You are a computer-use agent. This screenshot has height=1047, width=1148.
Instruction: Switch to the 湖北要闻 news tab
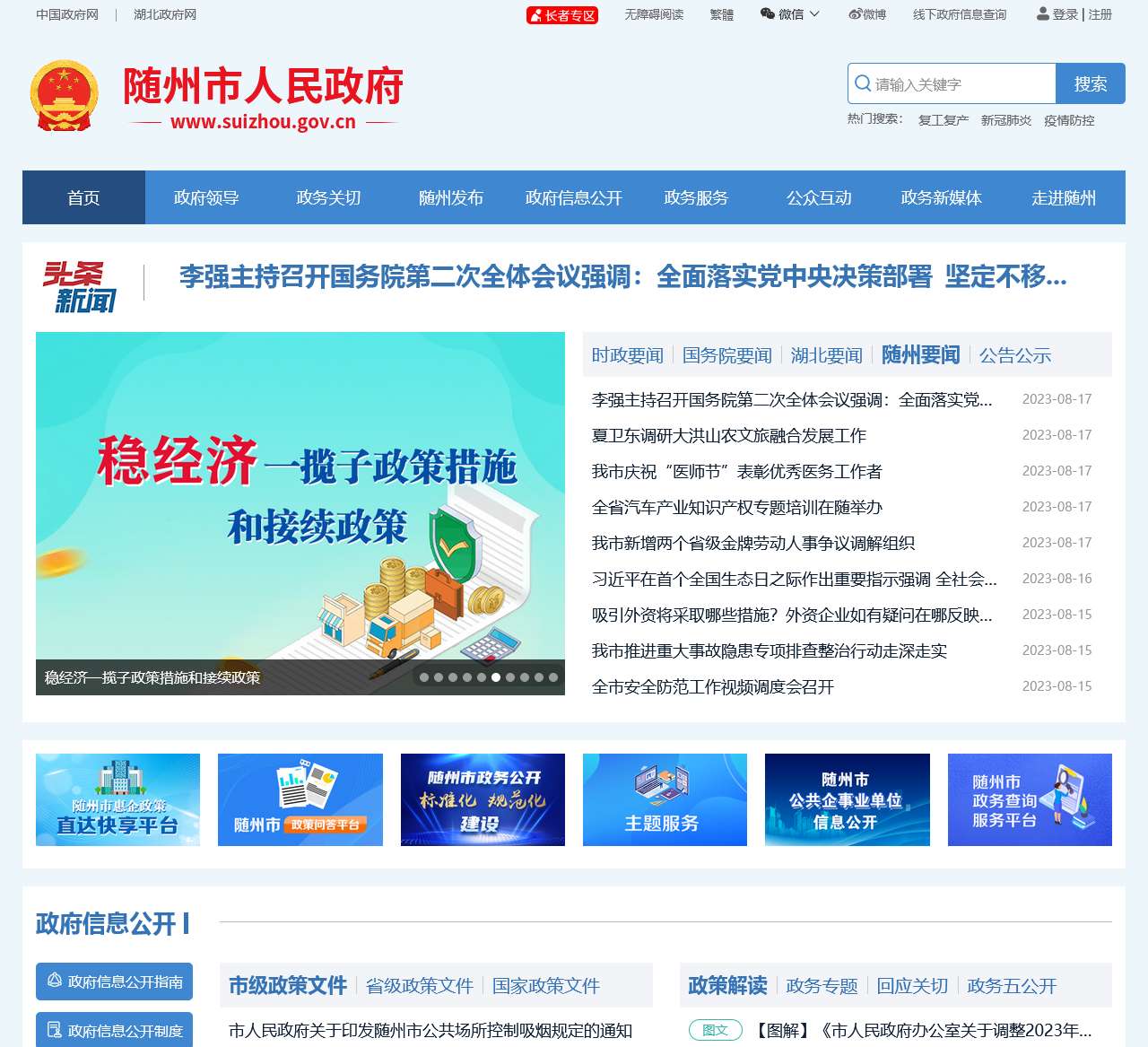[x=827, y=355]
